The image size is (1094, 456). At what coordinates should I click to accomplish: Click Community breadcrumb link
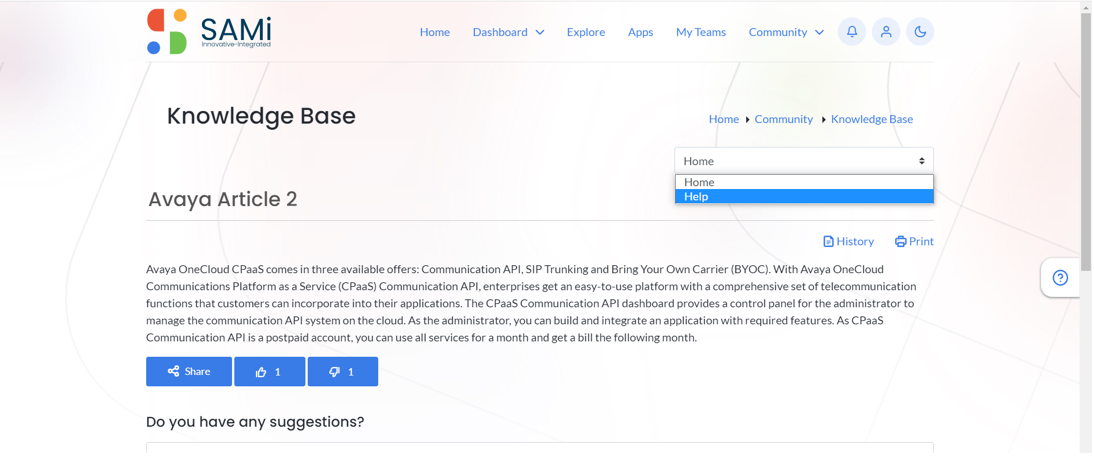point(784,119)
